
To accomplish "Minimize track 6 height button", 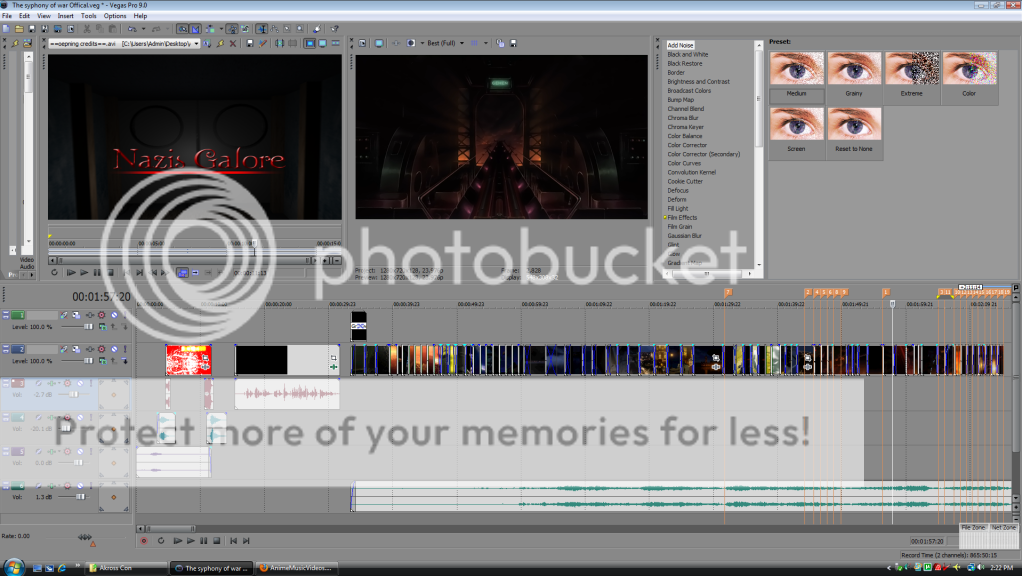I will coord(6,485).
